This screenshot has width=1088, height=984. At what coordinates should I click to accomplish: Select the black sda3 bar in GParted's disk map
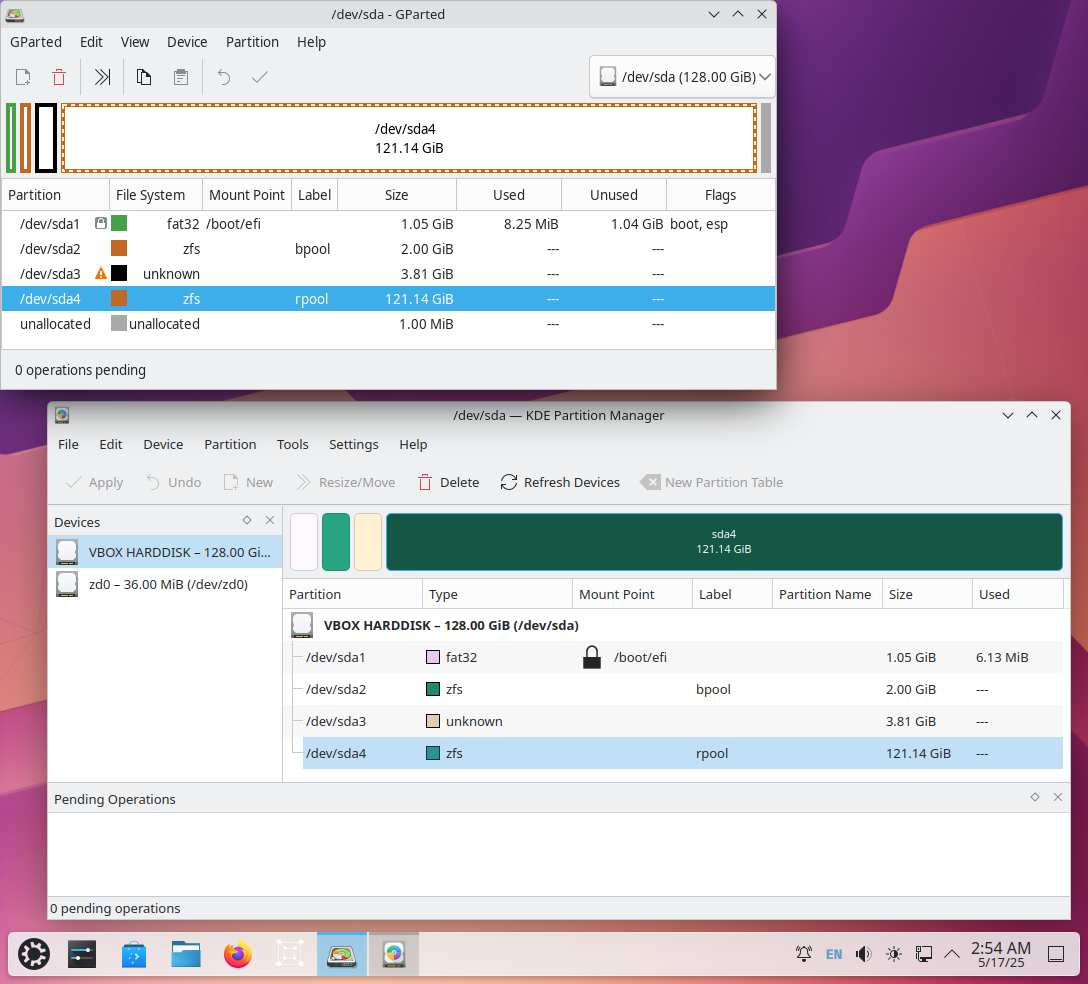46,138
